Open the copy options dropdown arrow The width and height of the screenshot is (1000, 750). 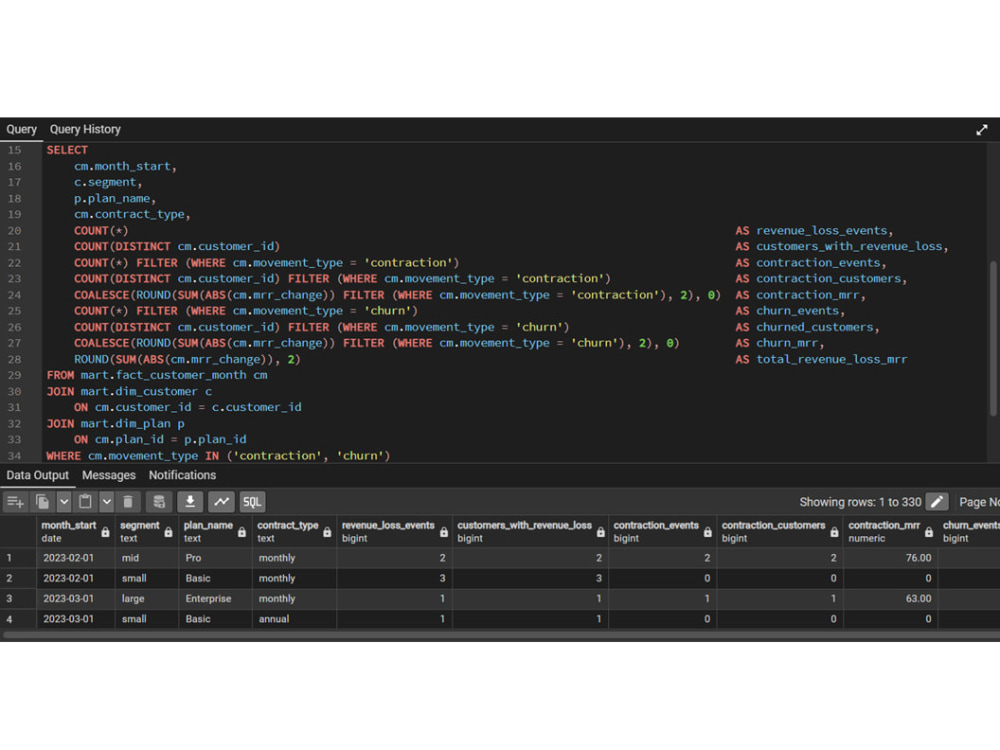coord(64,502)
